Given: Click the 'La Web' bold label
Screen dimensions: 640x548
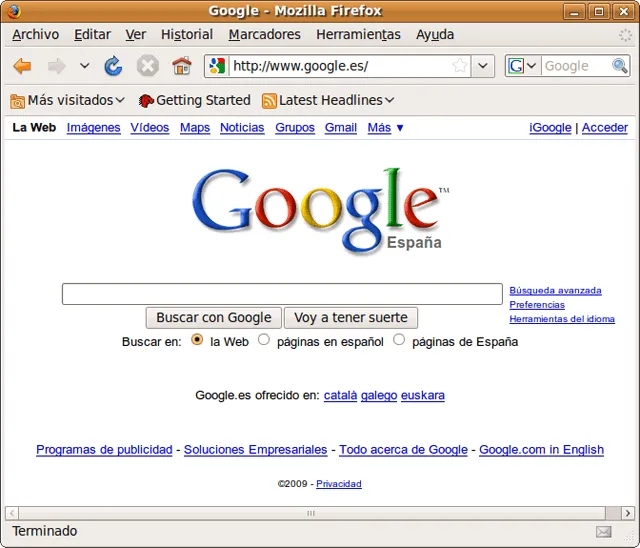Looking at the screenshot, I should pos(34,128).
